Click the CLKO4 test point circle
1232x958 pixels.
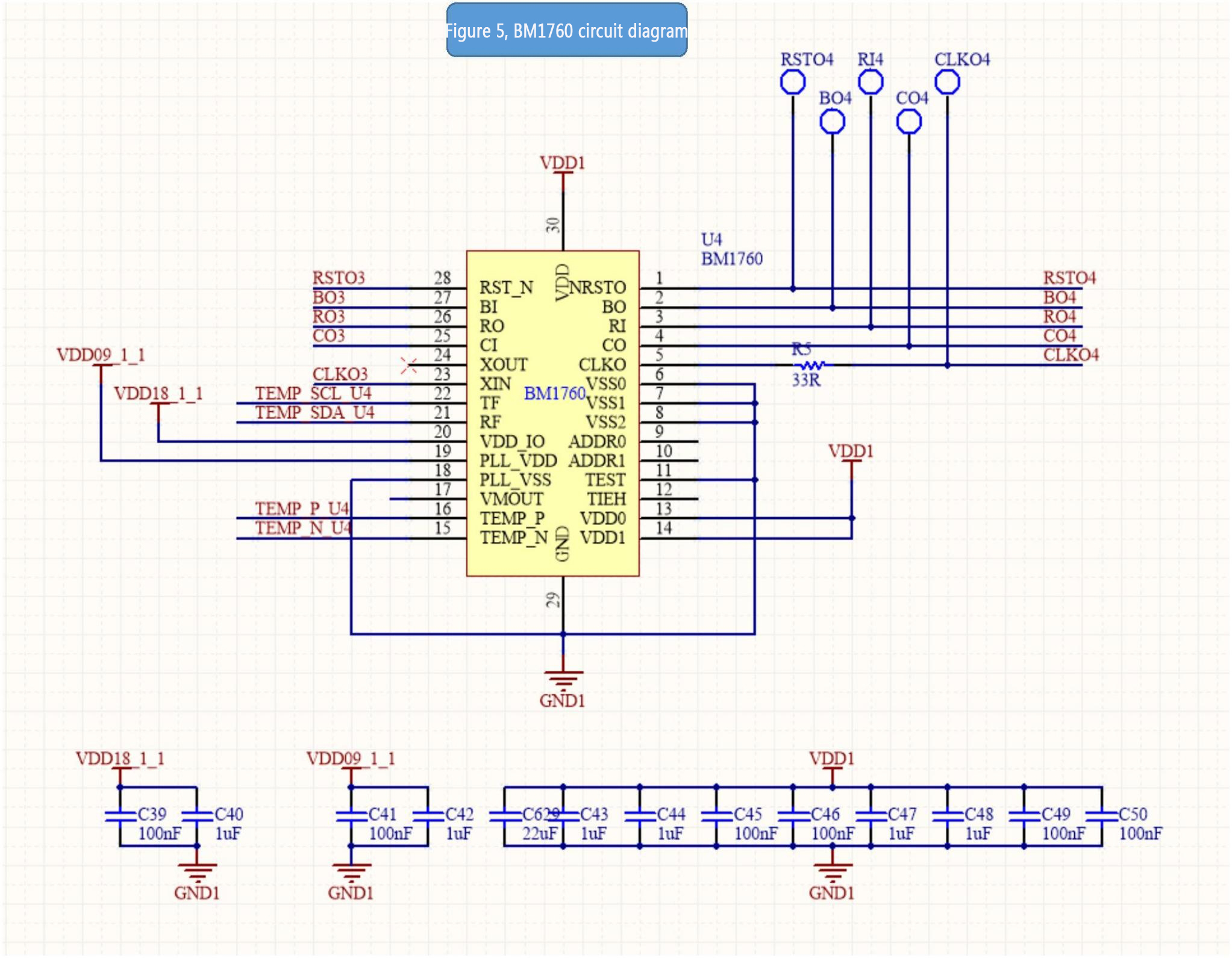tap(947, 82)
